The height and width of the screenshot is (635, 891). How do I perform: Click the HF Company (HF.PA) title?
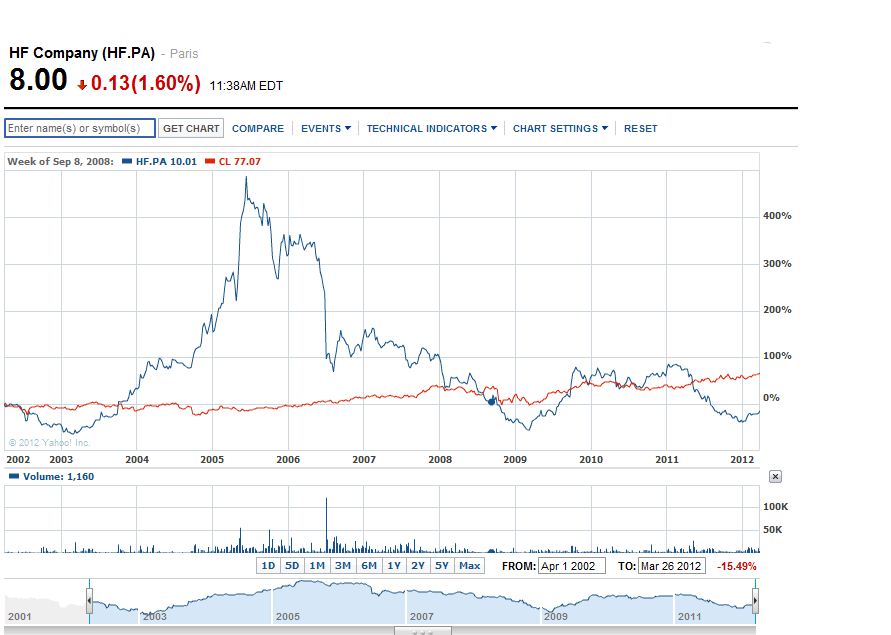click(82, 53)
